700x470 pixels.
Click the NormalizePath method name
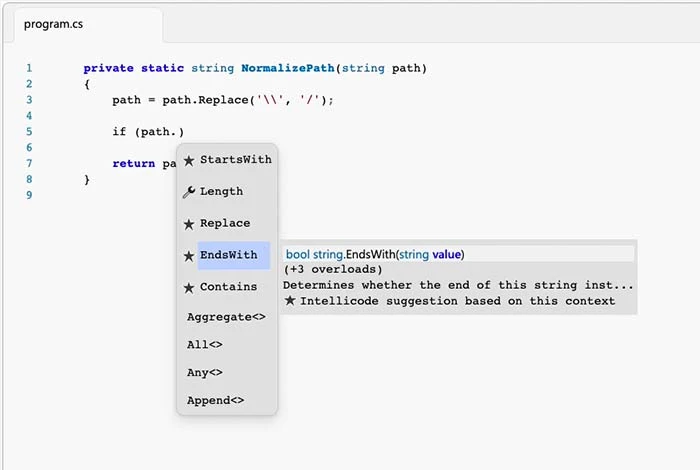288,68
